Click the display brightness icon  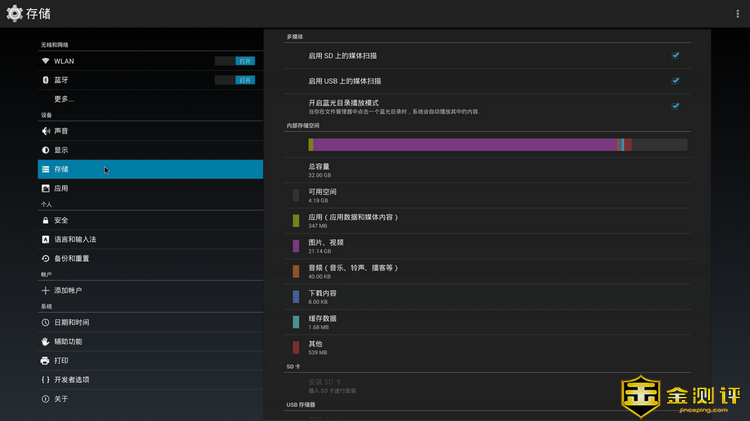click(46, 150)
